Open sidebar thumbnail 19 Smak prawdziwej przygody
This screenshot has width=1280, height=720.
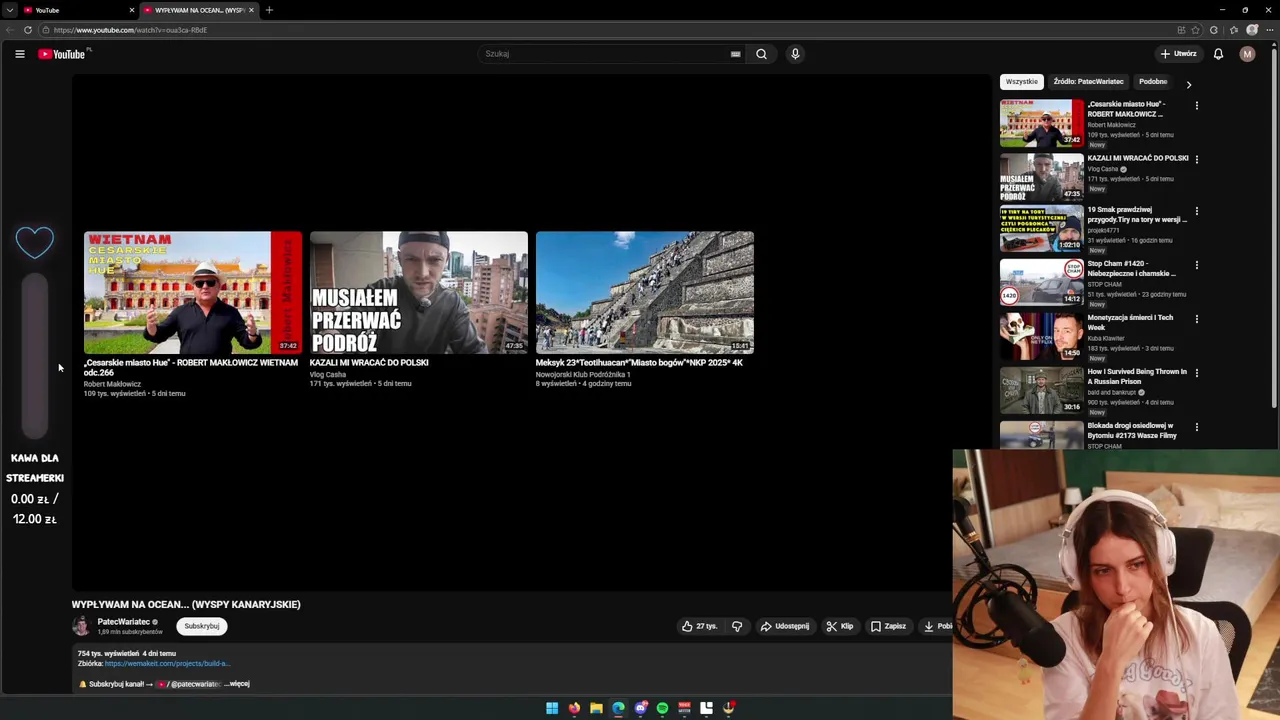pos(1042,229)
